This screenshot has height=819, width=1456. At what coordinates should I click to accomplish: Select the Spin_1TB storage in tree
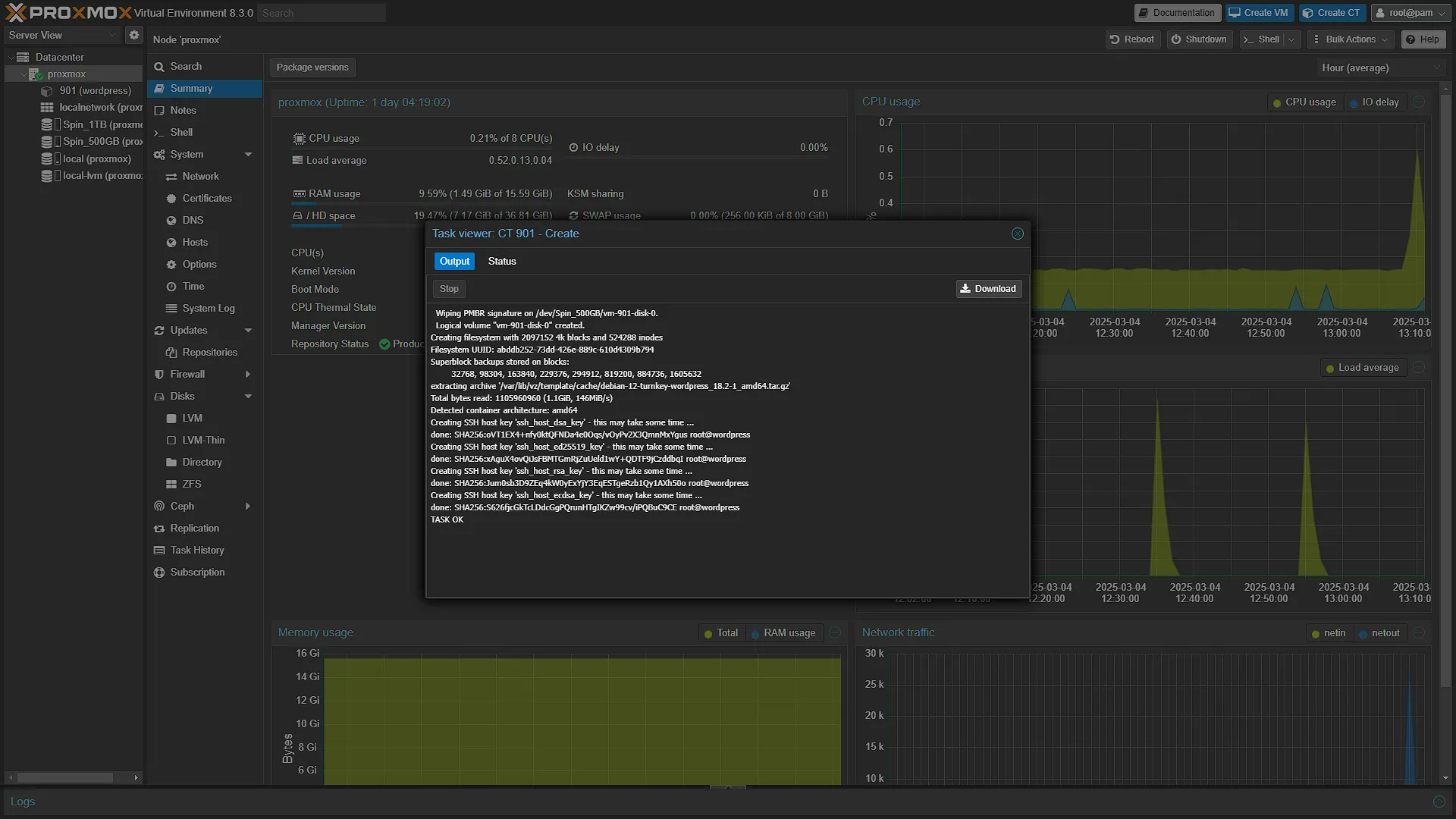[x=92, y=124]
